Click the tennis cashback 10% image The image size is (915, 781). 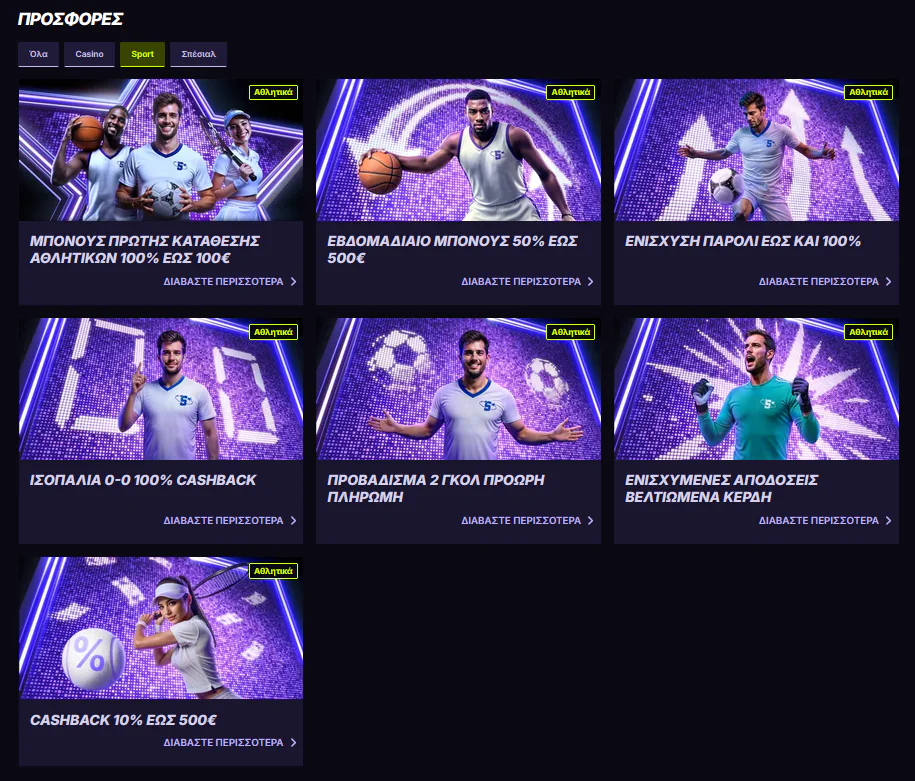pos(161,628)
